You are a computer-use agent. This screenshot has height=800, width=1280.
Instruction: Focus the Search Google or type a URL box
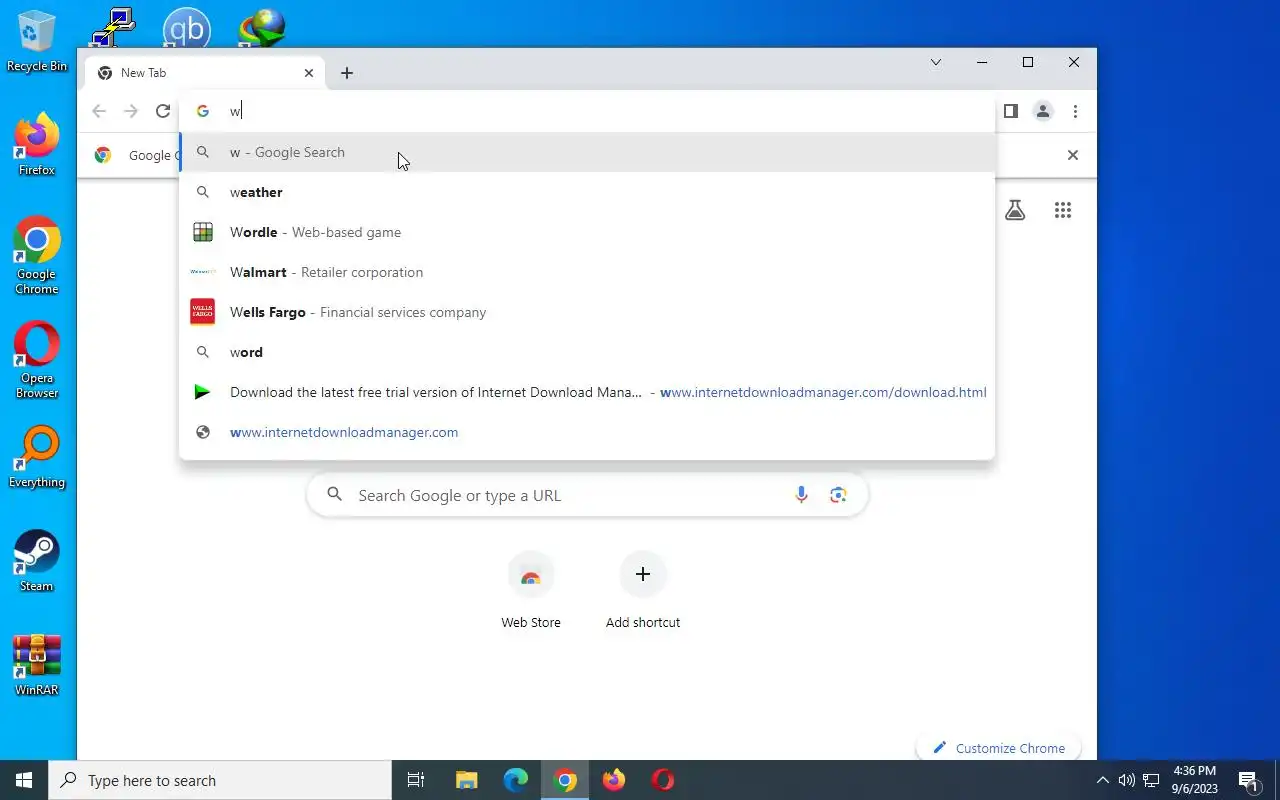tap(587, 495)
